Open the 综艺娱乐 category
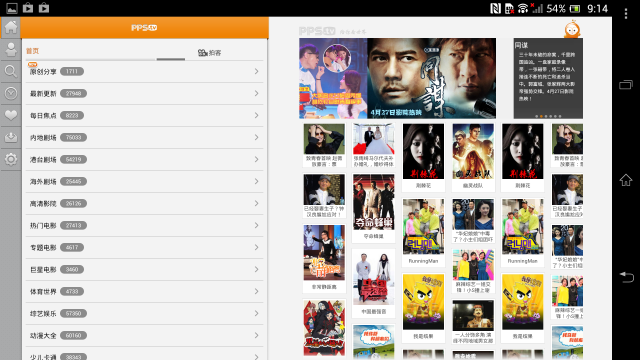 click(144, 313)
